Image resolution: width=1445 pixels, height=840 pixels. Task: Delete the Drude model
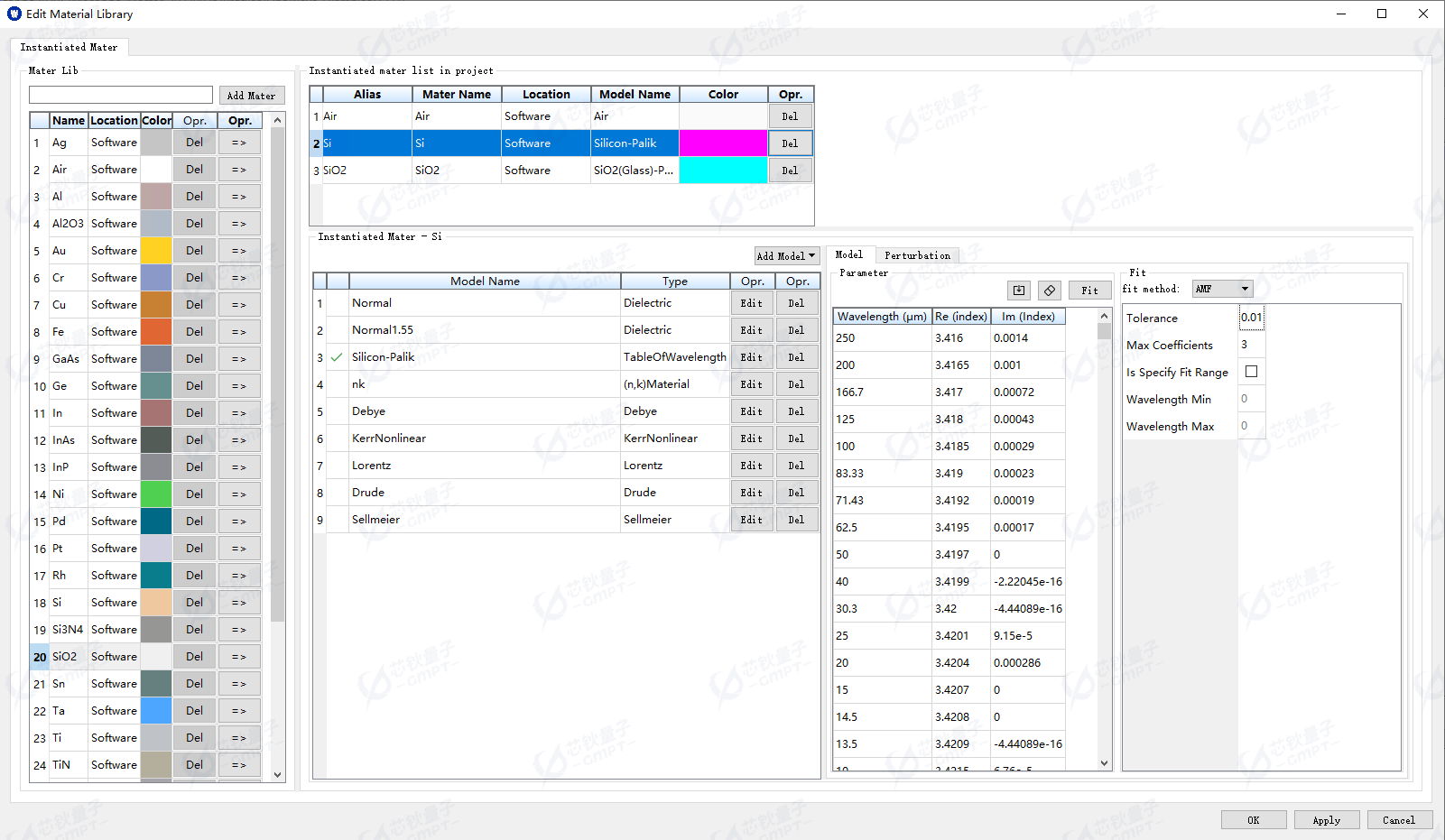click(796, 493)
